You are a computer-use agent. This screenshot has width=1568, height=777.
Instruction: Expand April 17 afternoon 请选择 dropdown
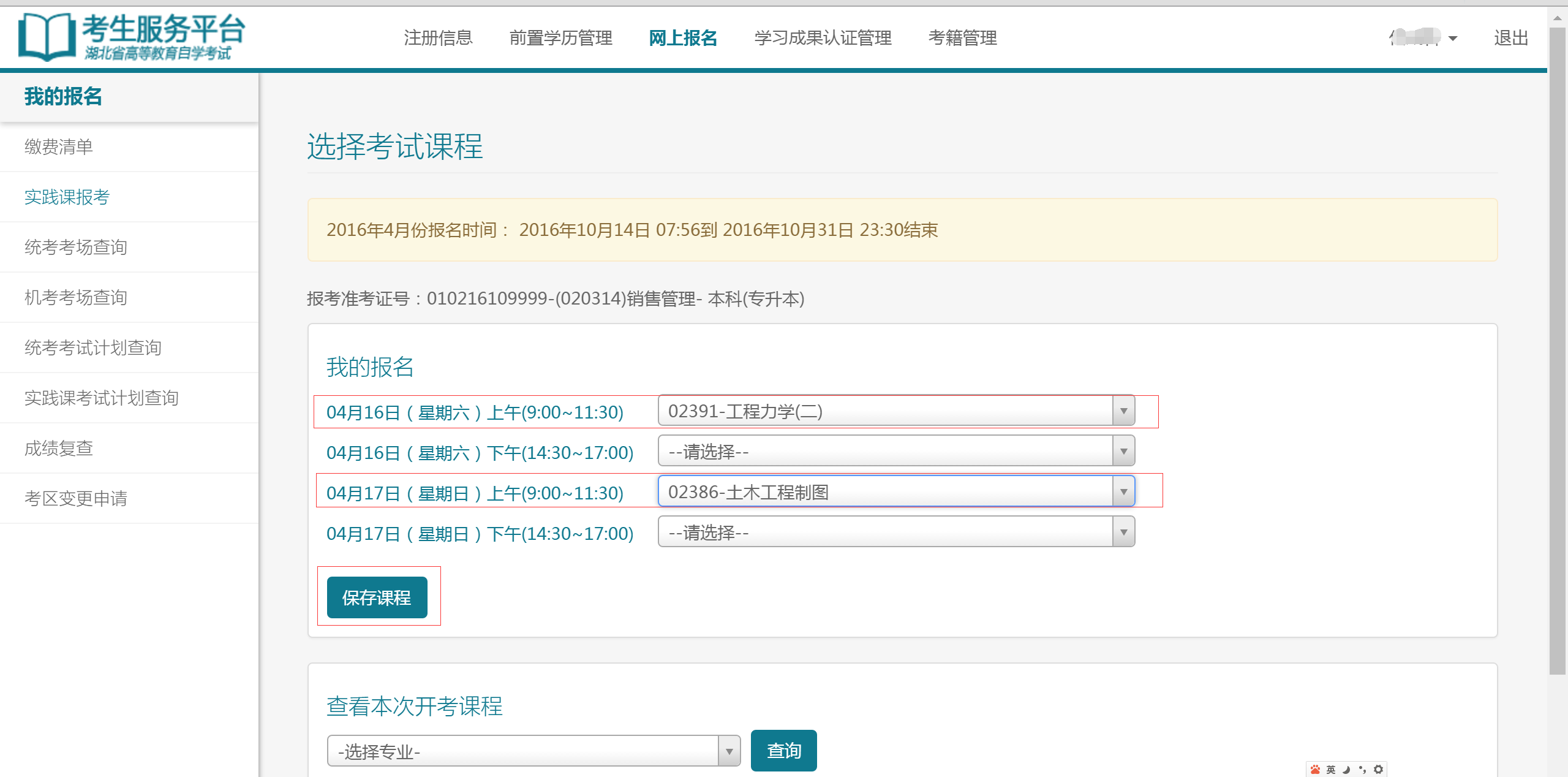coord(895,533)
